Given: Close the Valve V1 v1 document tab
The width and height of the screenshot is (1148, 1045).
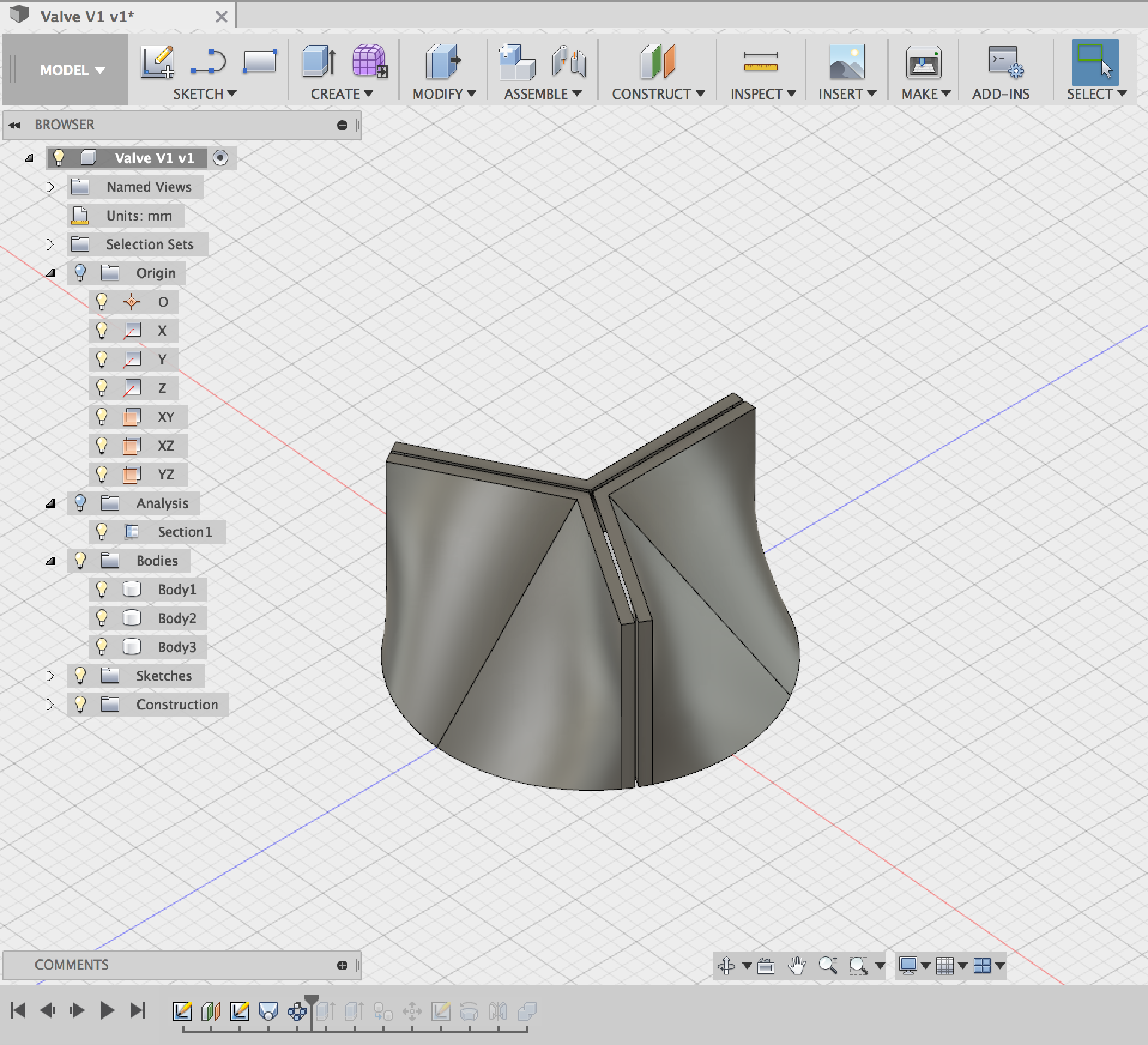Looking at the screenshot, I should pos(222,17).
